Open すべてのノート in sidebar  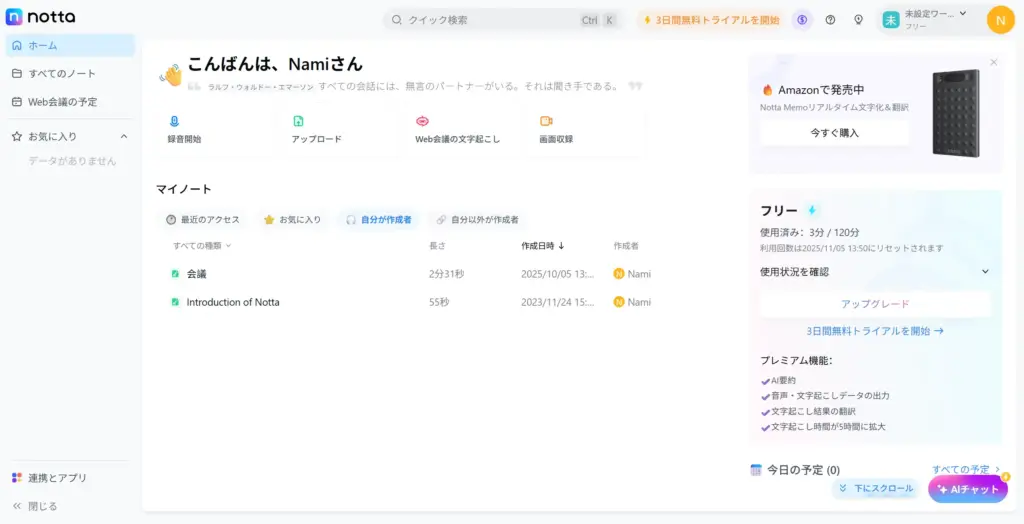coord(70,74)
